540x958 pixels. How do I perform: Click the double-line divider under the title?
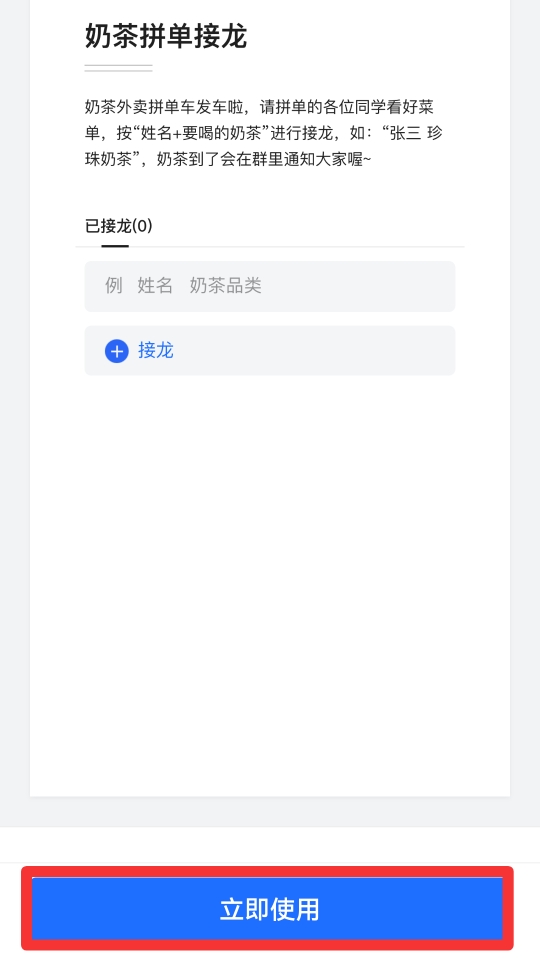click(119, 68)
